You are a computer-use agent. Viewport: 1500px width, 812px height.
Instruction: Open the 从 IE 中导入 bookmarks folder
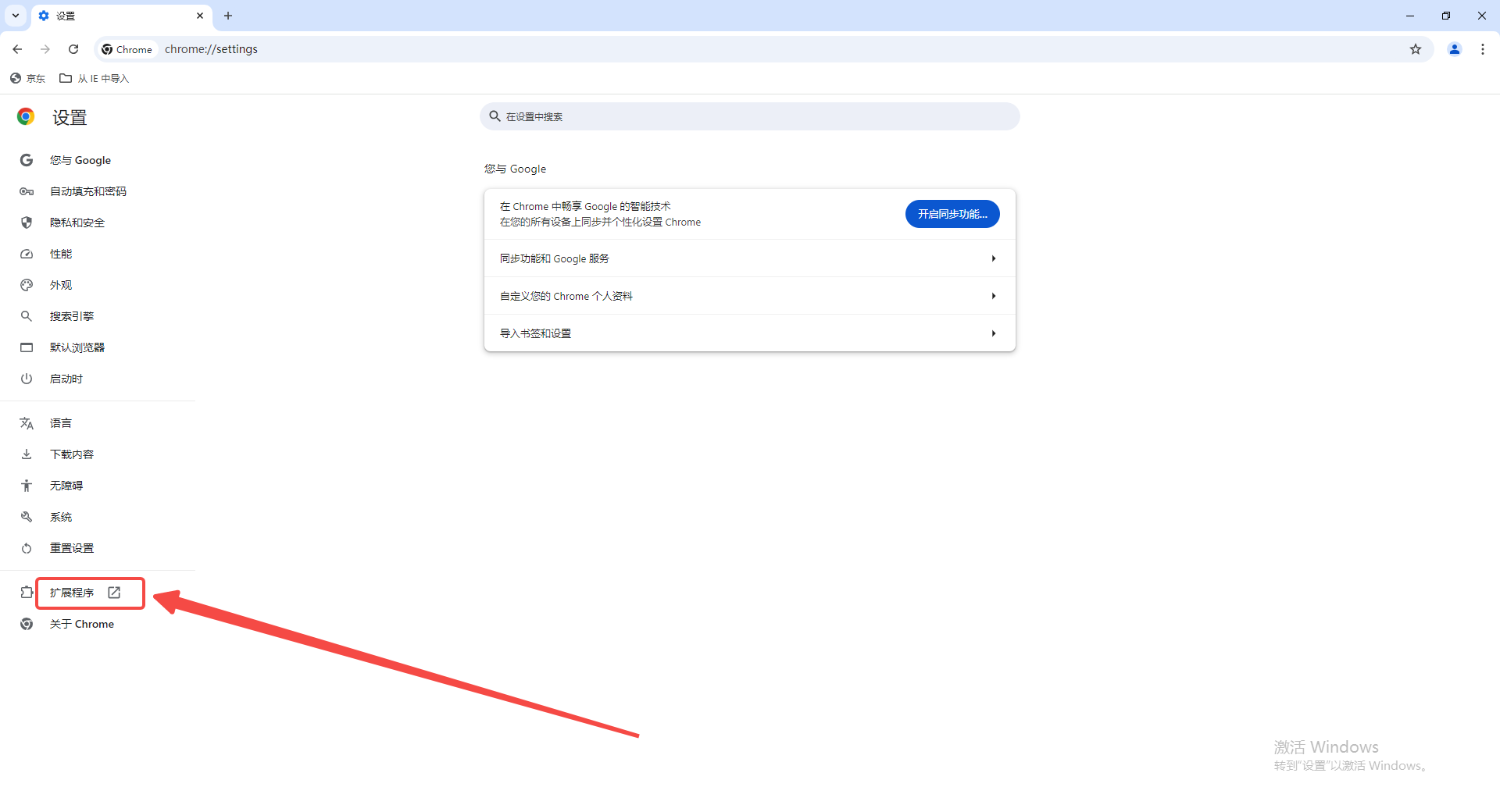95,78
